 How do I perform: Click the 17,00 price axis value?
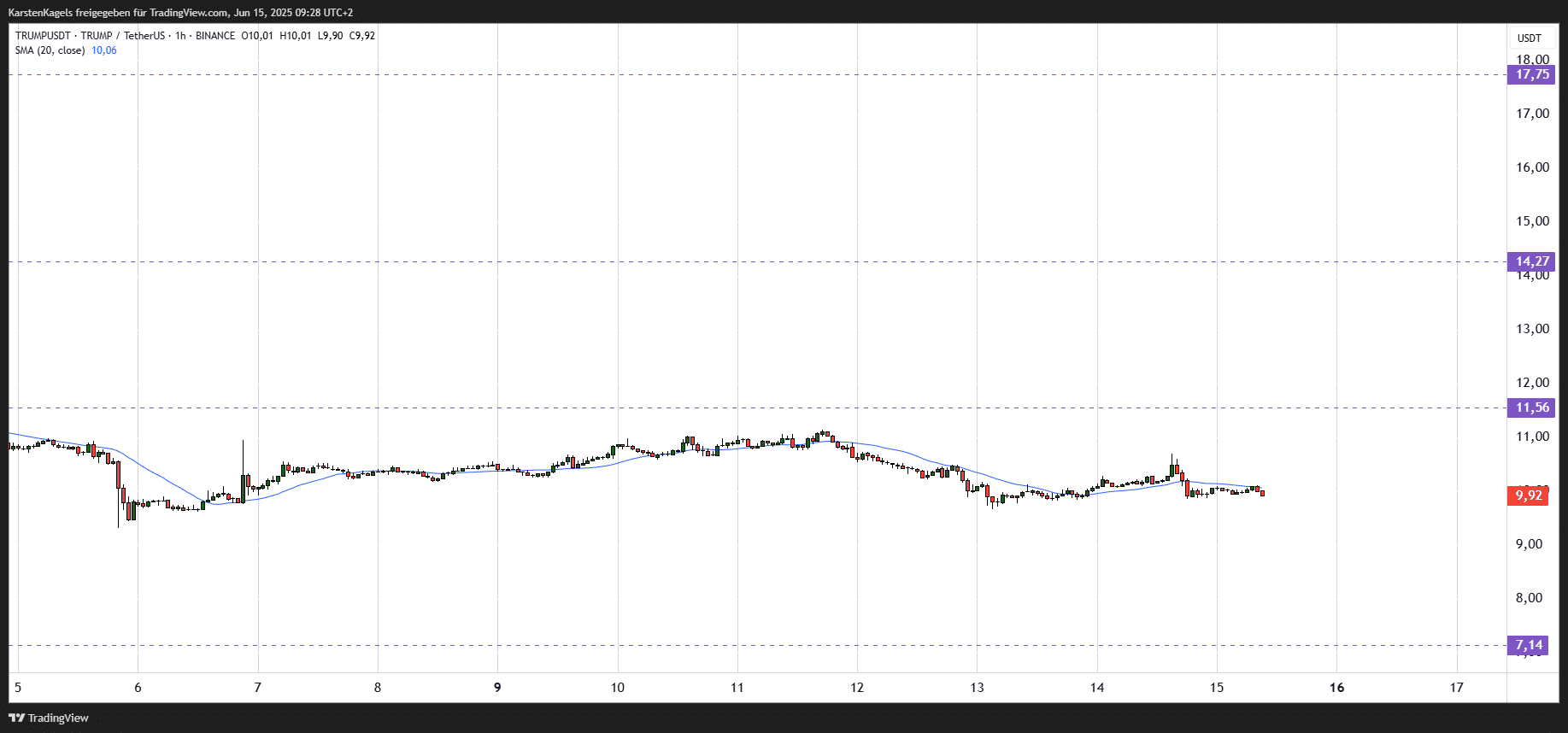pyautogui.click(x=1532, y=114)
